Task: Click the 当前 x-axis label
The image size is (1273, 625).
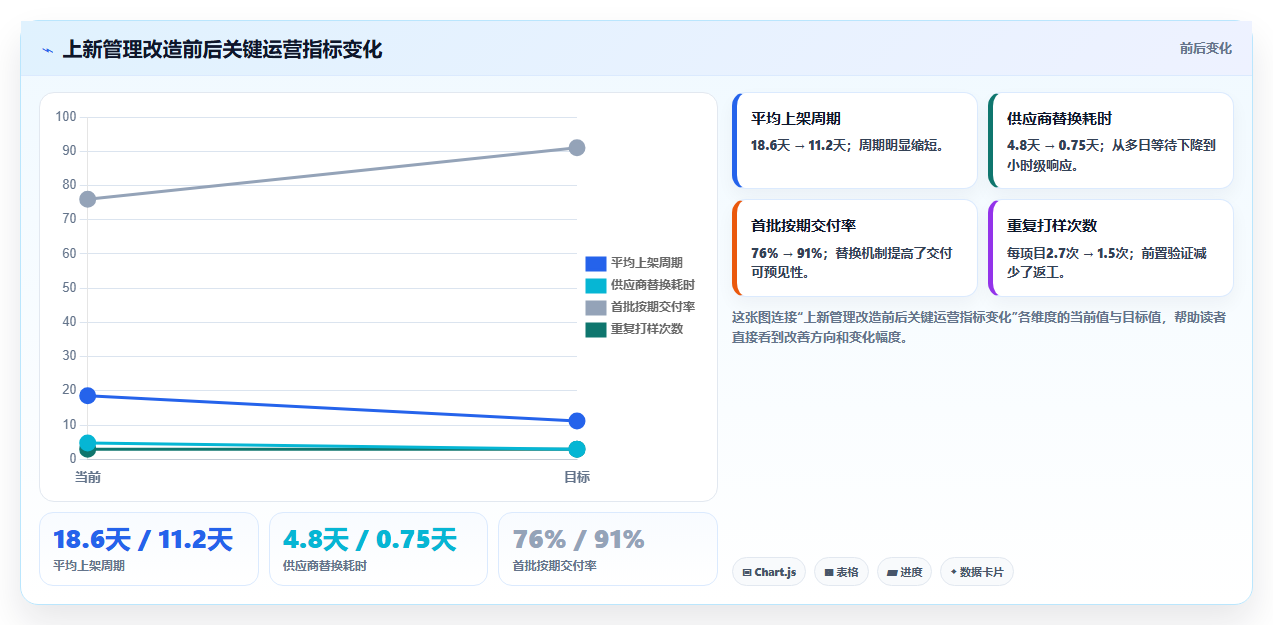Action: 88,477
